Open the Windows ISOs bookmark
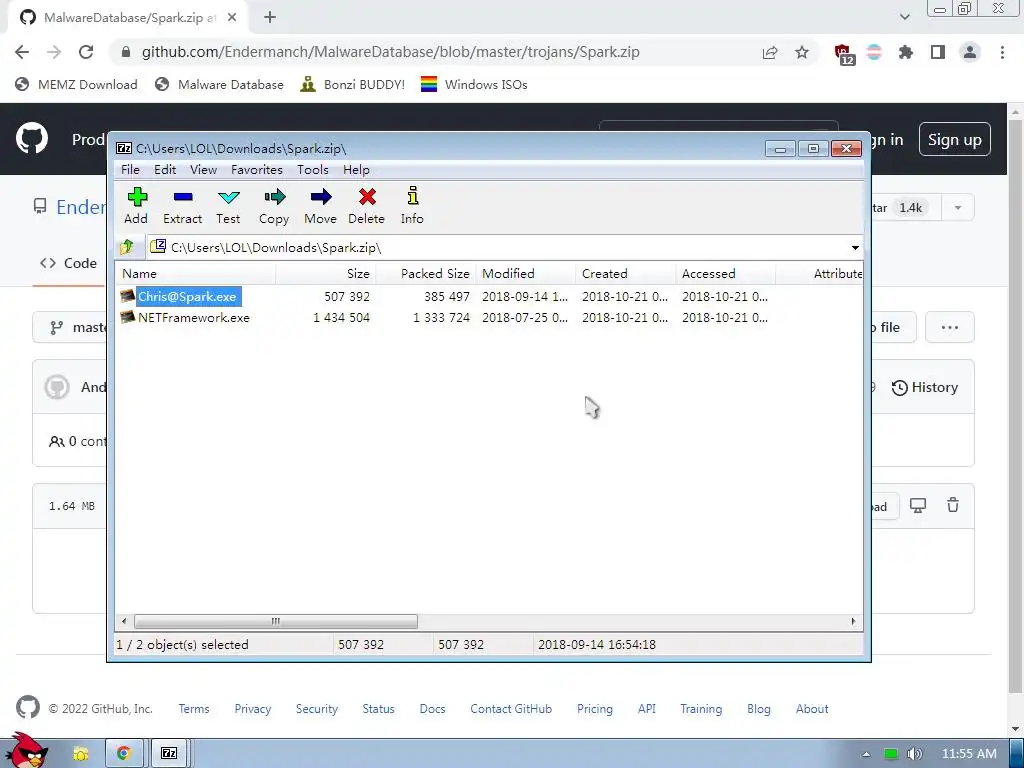Image resolution: width=1024 pixels, height=768 pixels. point(474,84)
